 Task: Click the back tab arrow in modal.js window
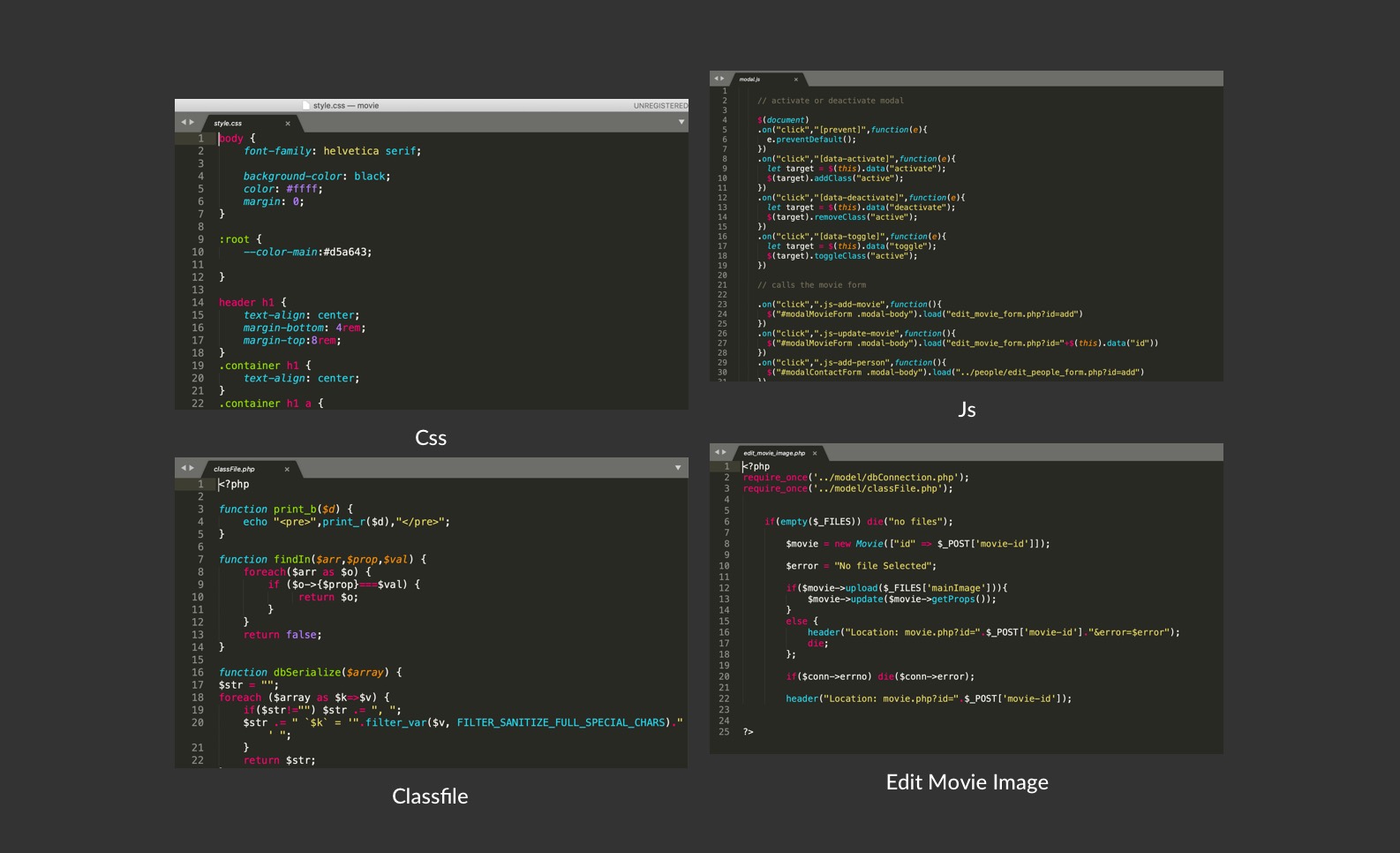click(x=716, y=79)
